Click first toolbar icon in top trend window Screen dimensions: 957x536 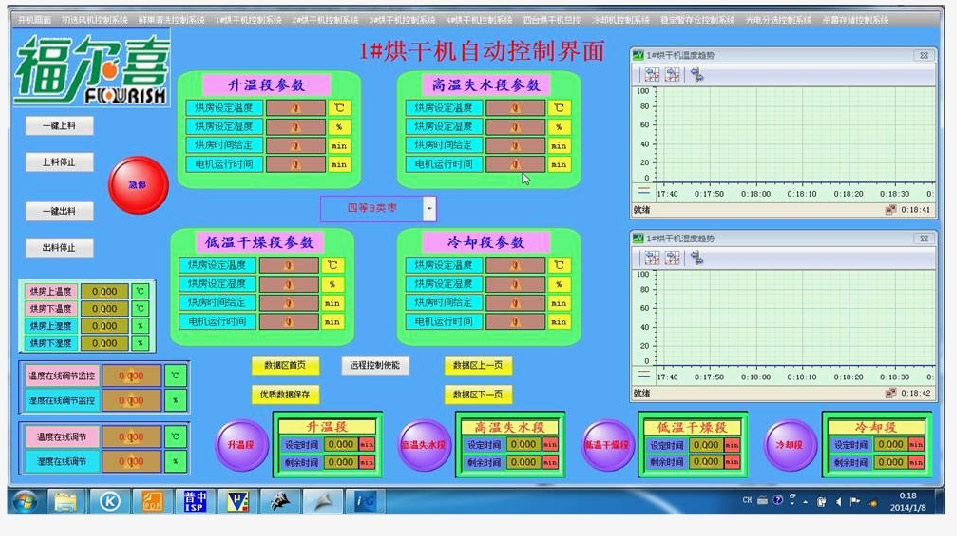pyautogui.click(x=651, y=74)
